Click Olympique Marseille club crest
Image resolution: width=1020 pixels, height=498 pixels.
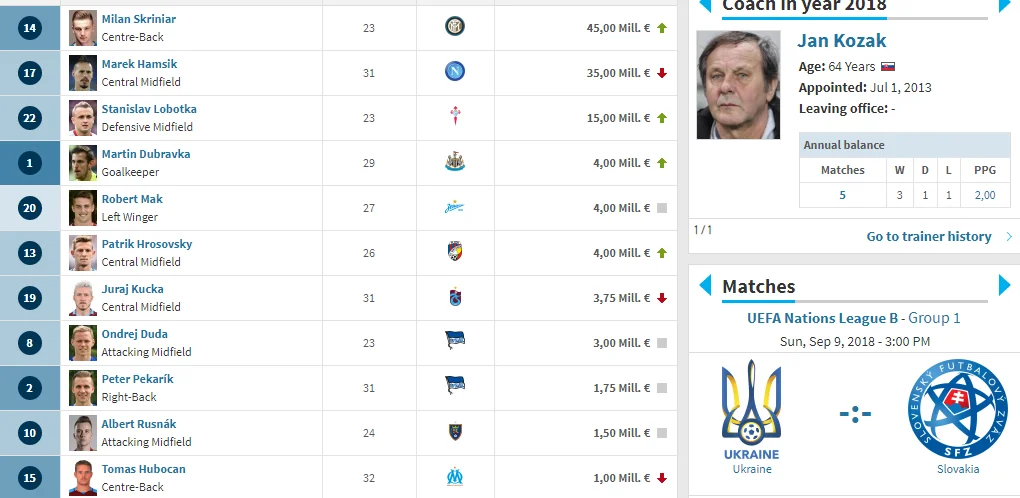pos(455,477)
